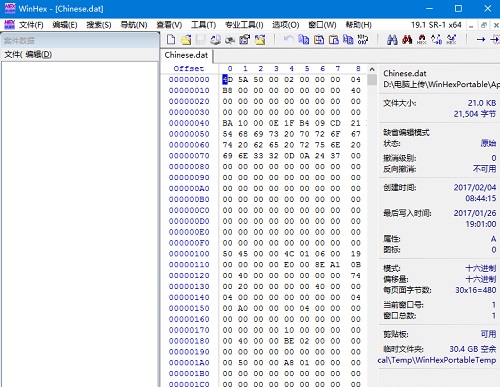The height and width of the screenshot is (387, 500).
Task: Open the 查看(V) menu
Action: click(169, 25)
